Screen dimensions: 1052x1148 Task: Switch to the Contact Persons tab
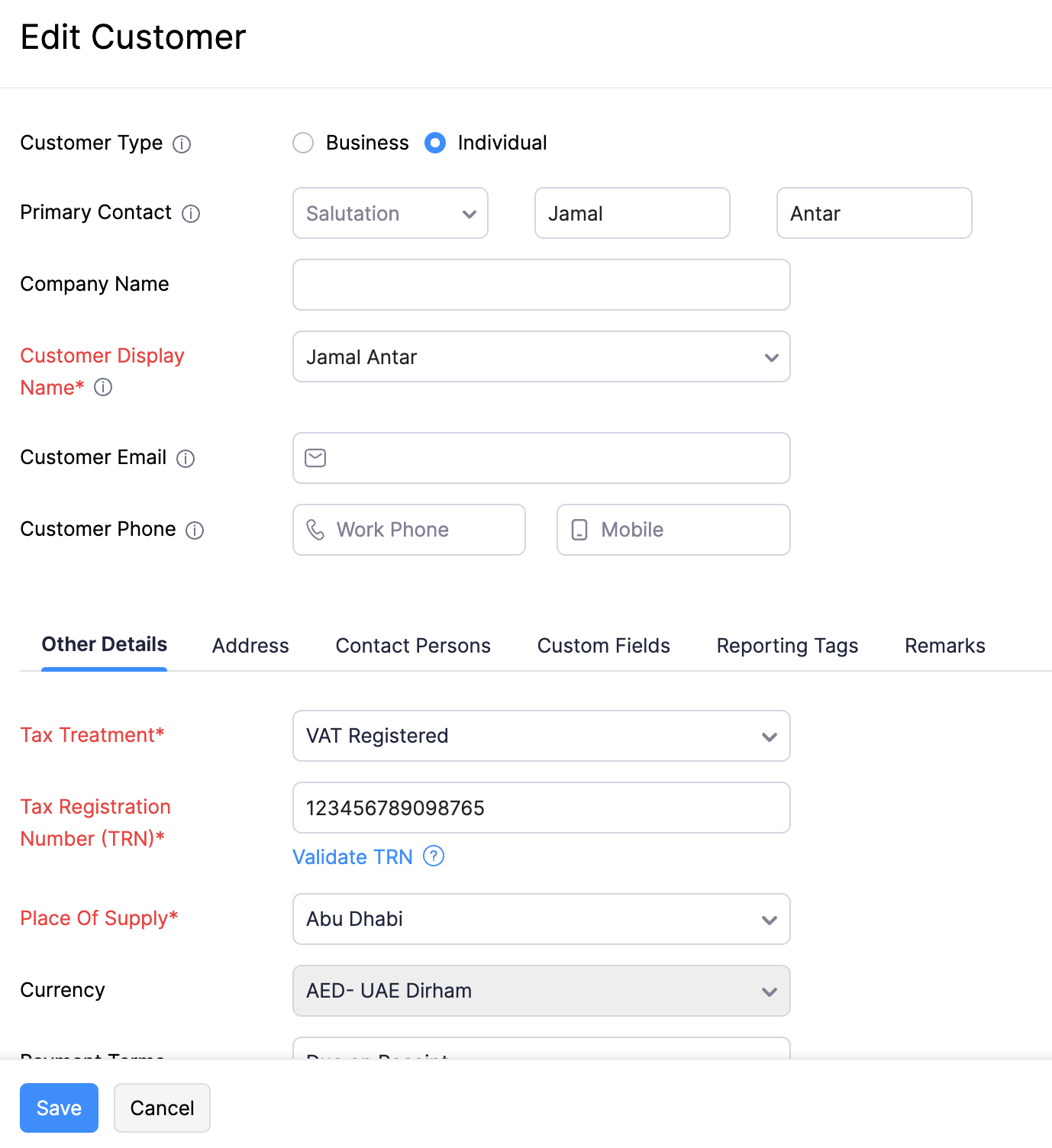[x=412, y=646]
